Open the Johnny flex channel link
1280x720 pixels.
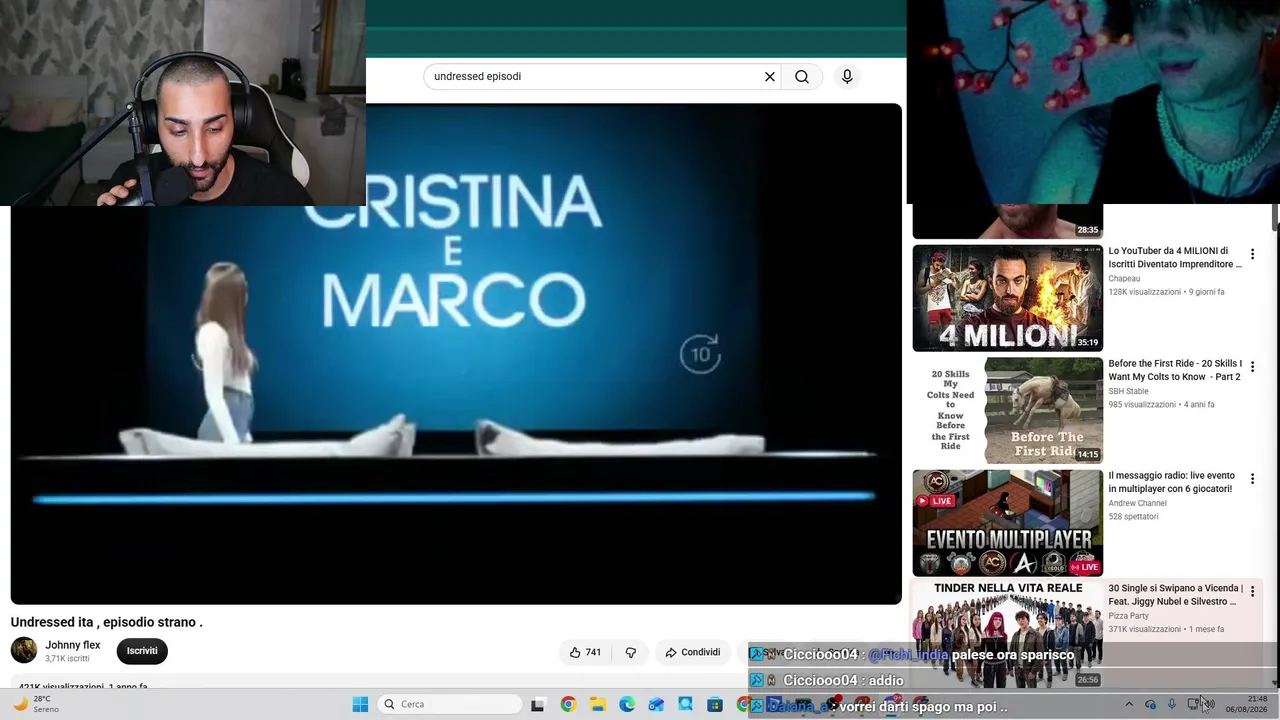tap(73, 645)
